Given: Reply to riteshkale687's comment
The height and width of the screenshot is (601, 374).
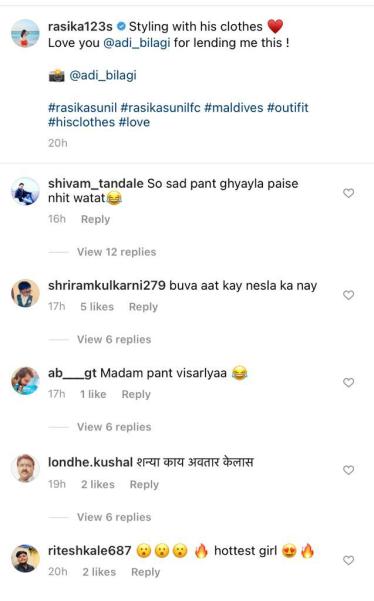Looking at the screenshot, I should coord(146,572).
